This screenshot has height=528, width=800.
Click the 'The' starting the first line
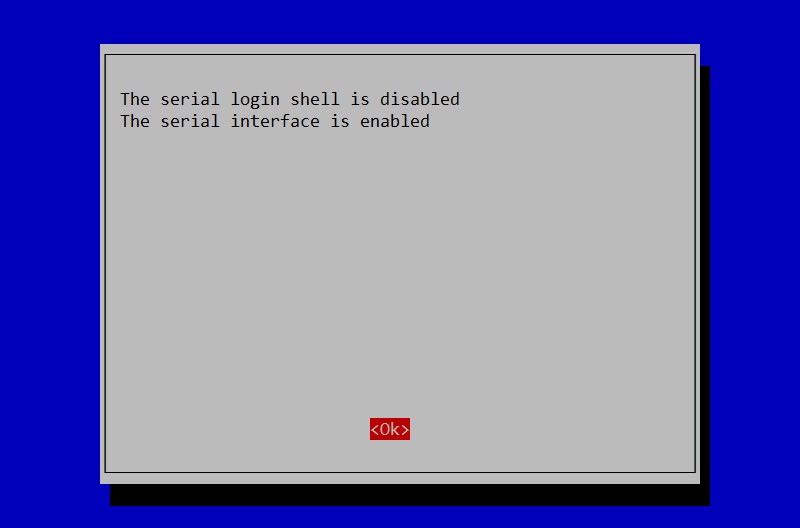135,98
